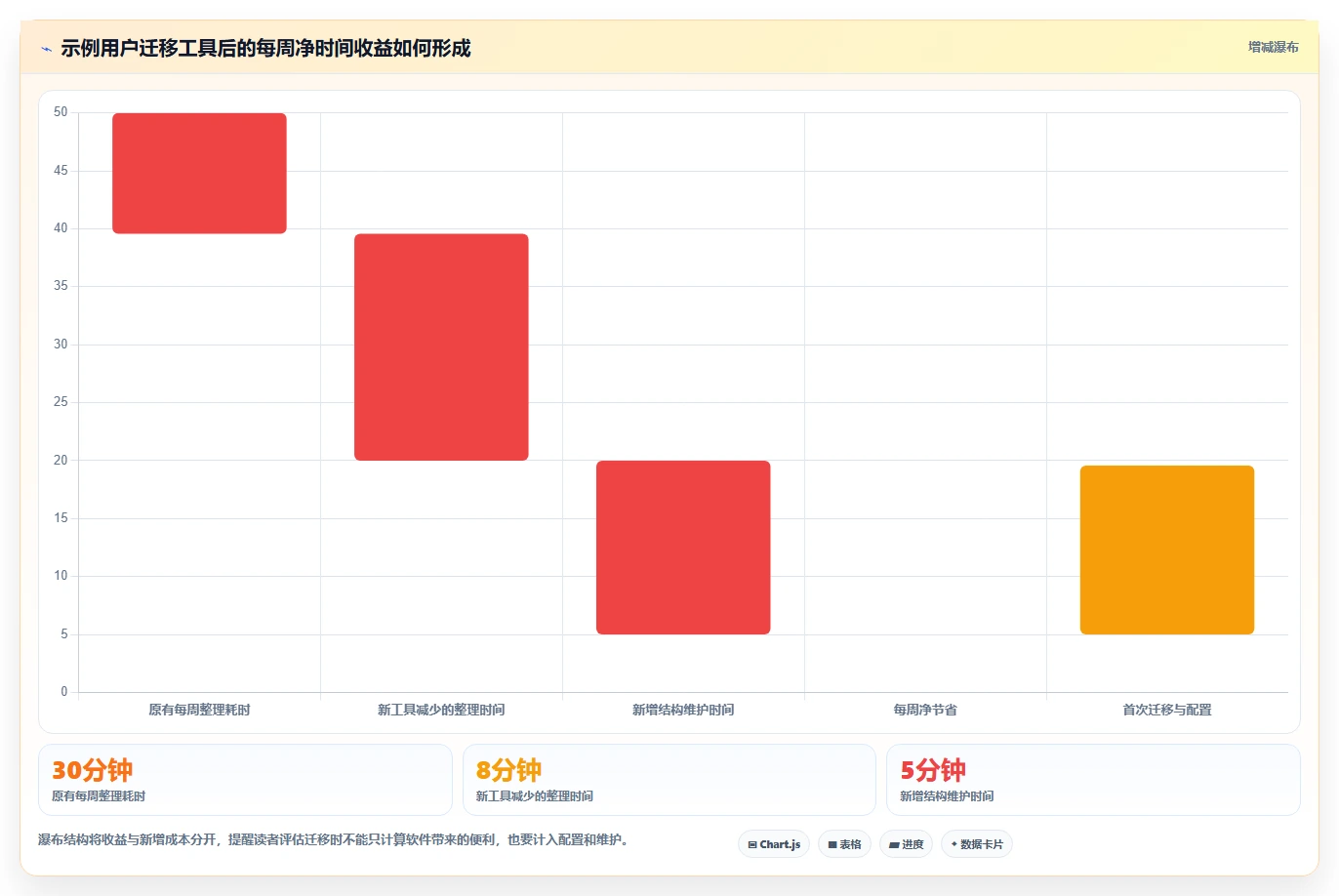
Task: Click the 30分钟 data card
Action: coord(245,780)
